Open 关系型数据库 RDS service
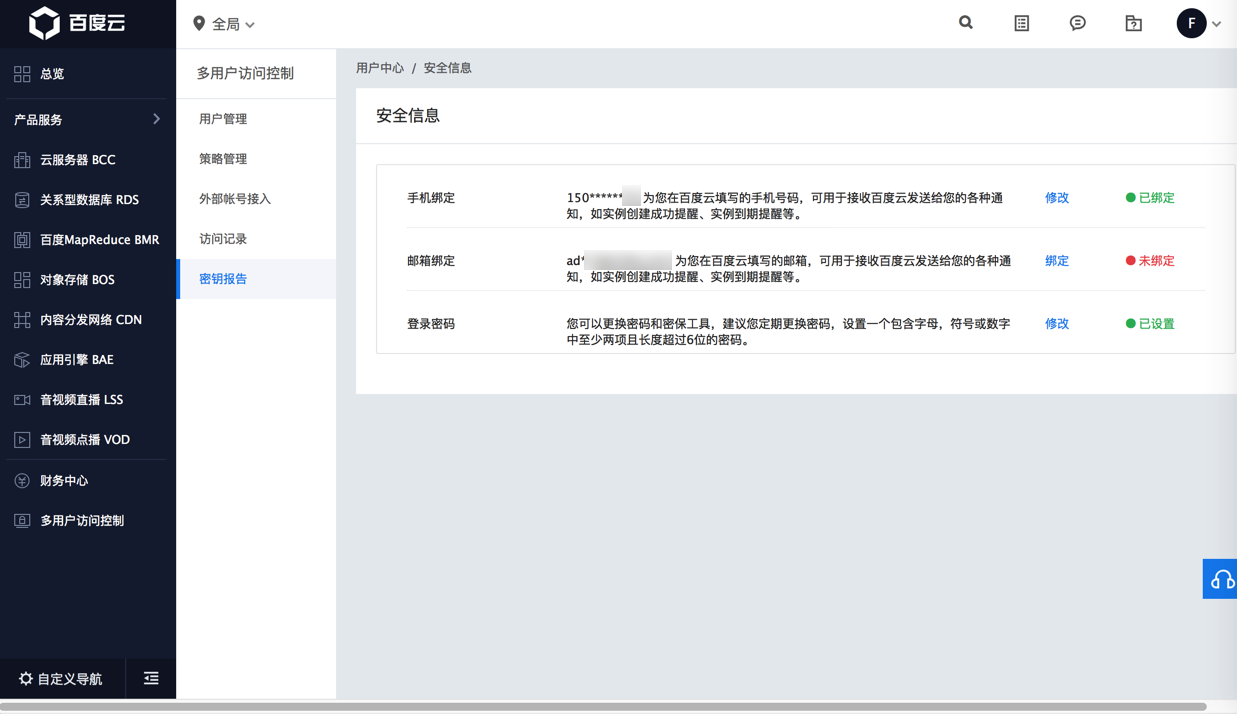Viewport: 1237px width, 714px height. click(x=88, y=200)
